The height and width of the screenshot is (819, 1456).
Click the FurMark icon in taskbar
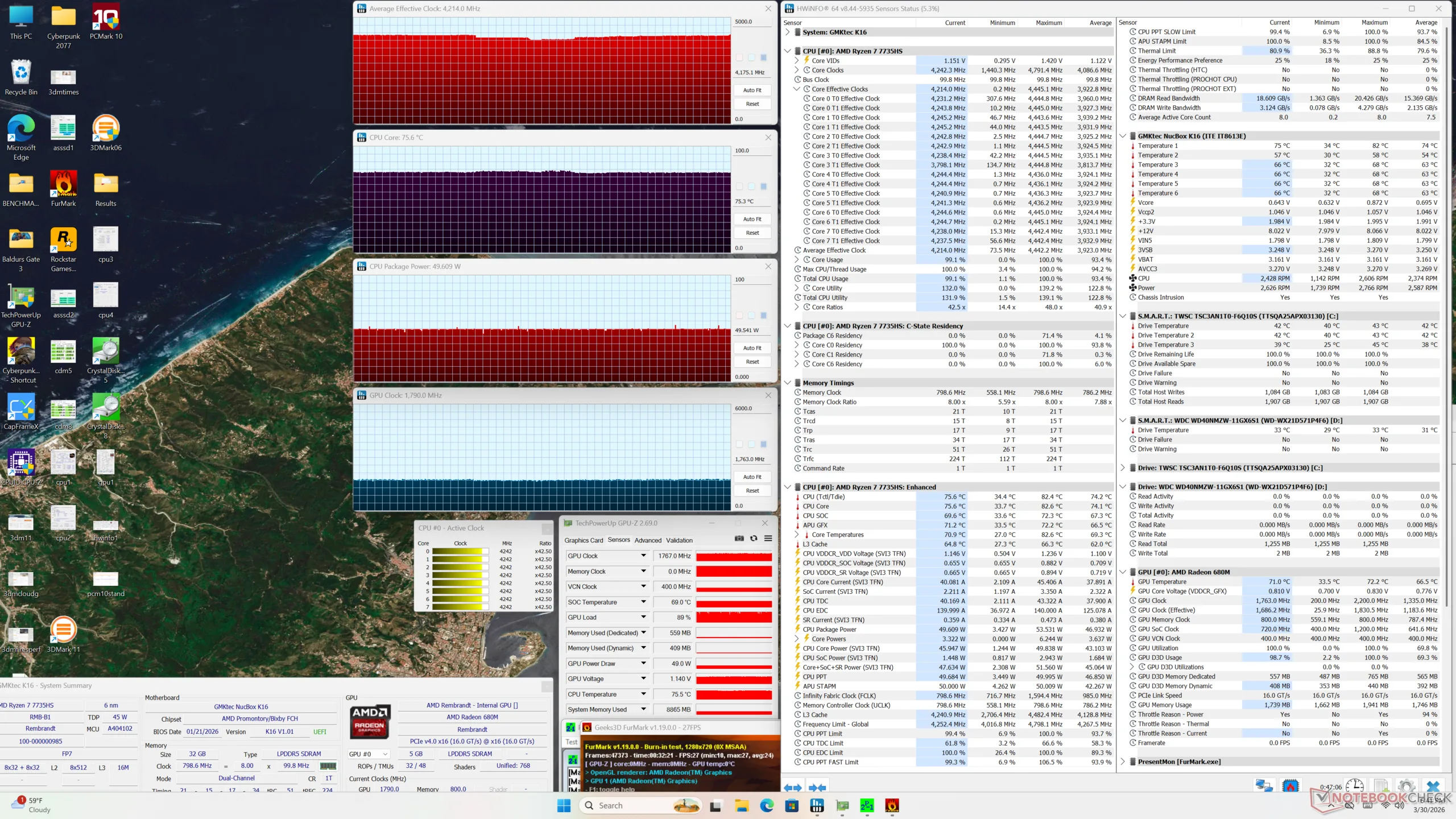point(892,805)
